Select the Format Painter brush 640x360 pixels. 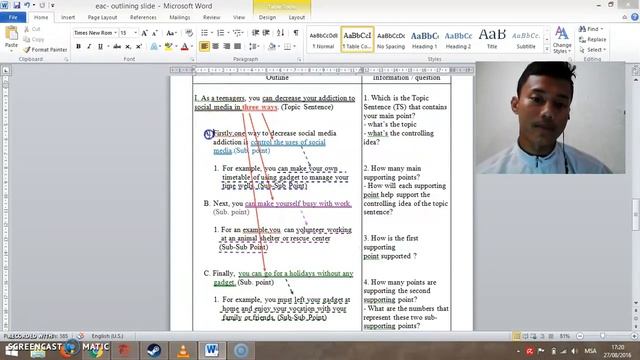45,49
